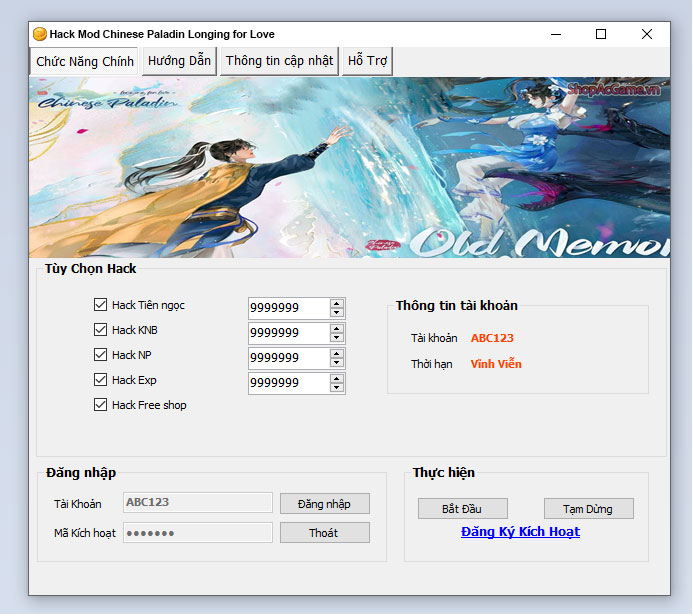Focus the Mã Kích hoạt password field

(198, 533)
